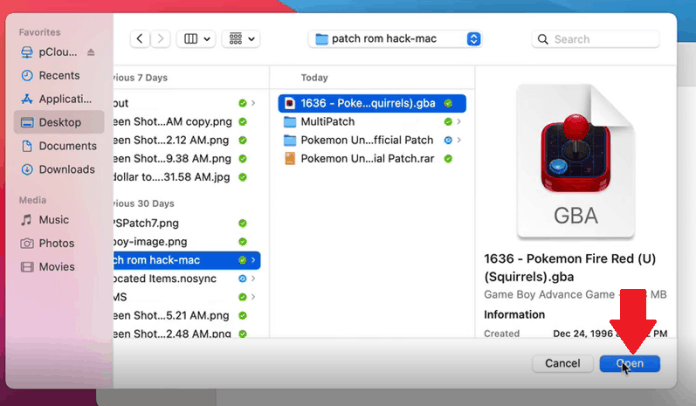This screenshot has width=696, height=406.
Task: Click the Music note icon
Action: coord(27,220)
